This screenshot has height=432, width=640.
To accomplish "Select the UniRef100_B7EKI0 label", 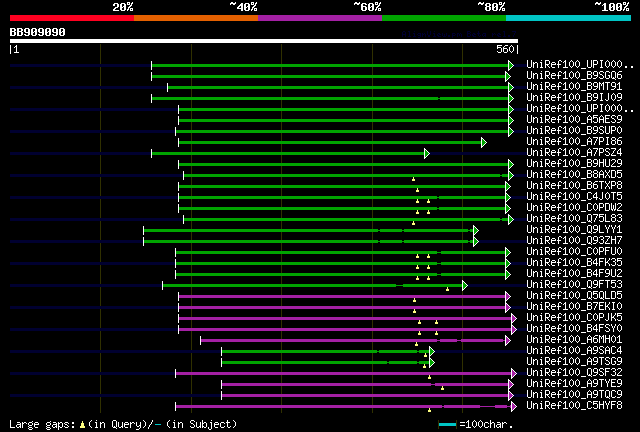I will [574, 307].
